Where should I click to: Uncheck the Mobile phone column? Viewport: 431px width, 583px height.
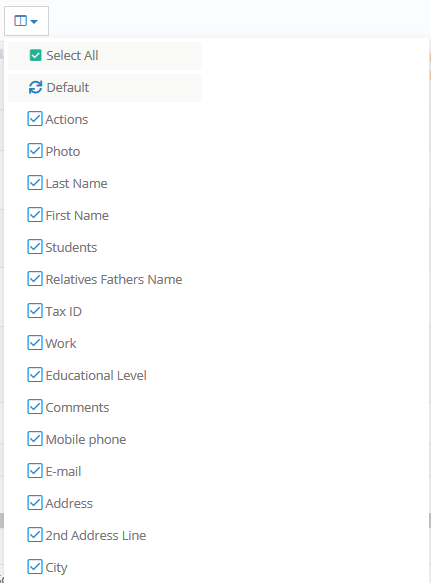[x=35, y=439]
